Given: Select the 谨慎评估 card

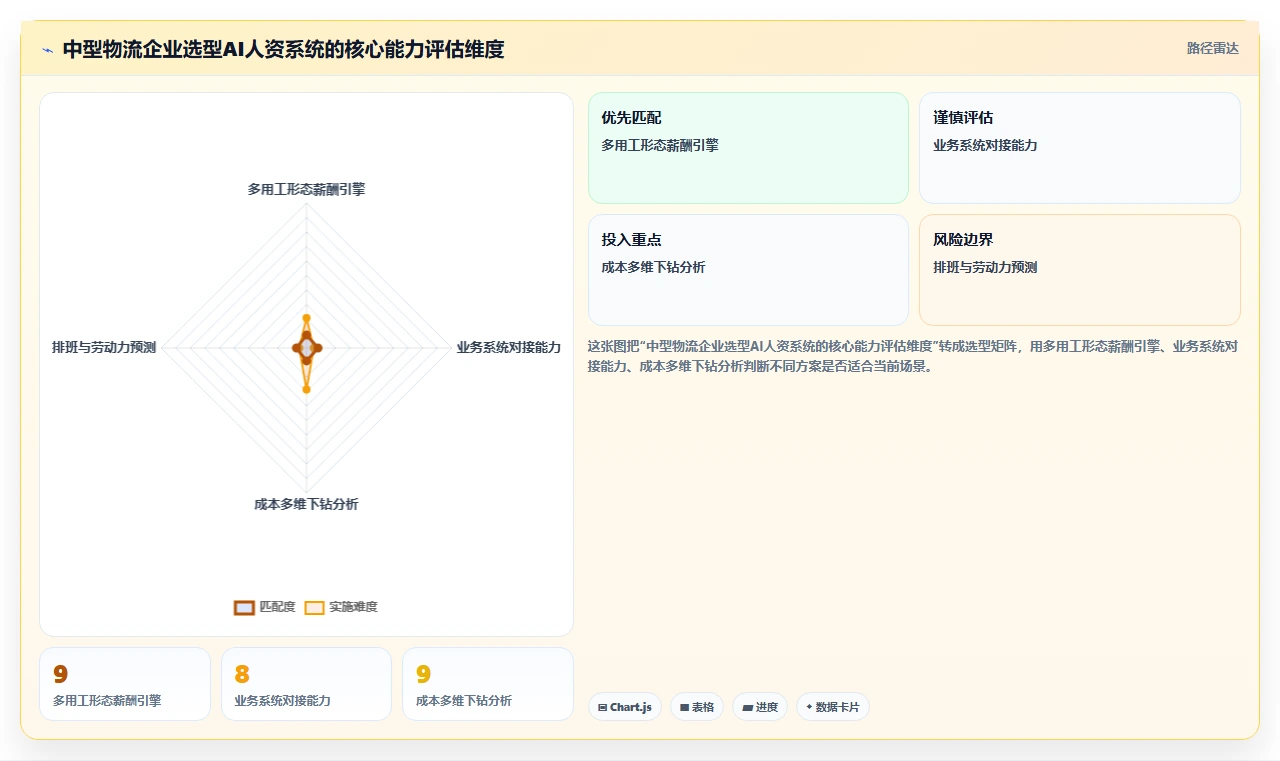Looking at the screenshot, I should coord(1080,148).
